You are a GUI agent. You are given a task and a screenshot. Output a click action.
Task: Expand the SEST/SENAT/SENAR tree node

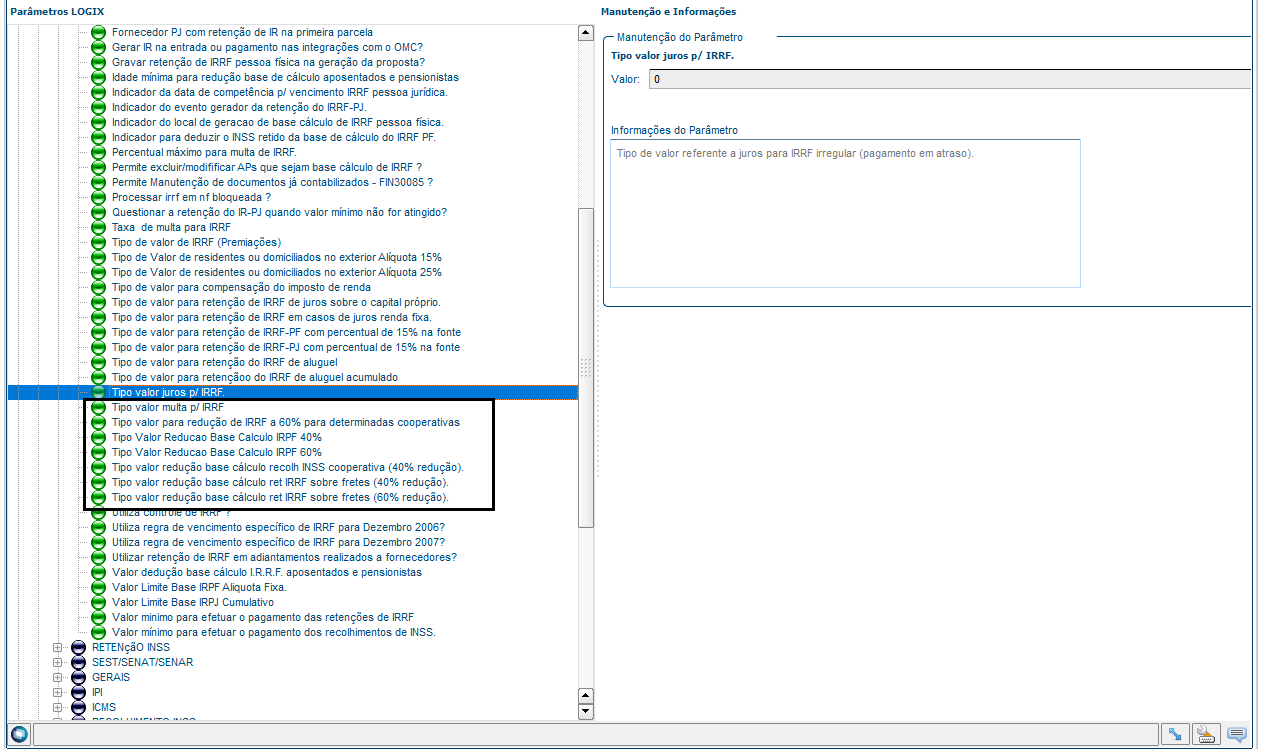(57, 662)
